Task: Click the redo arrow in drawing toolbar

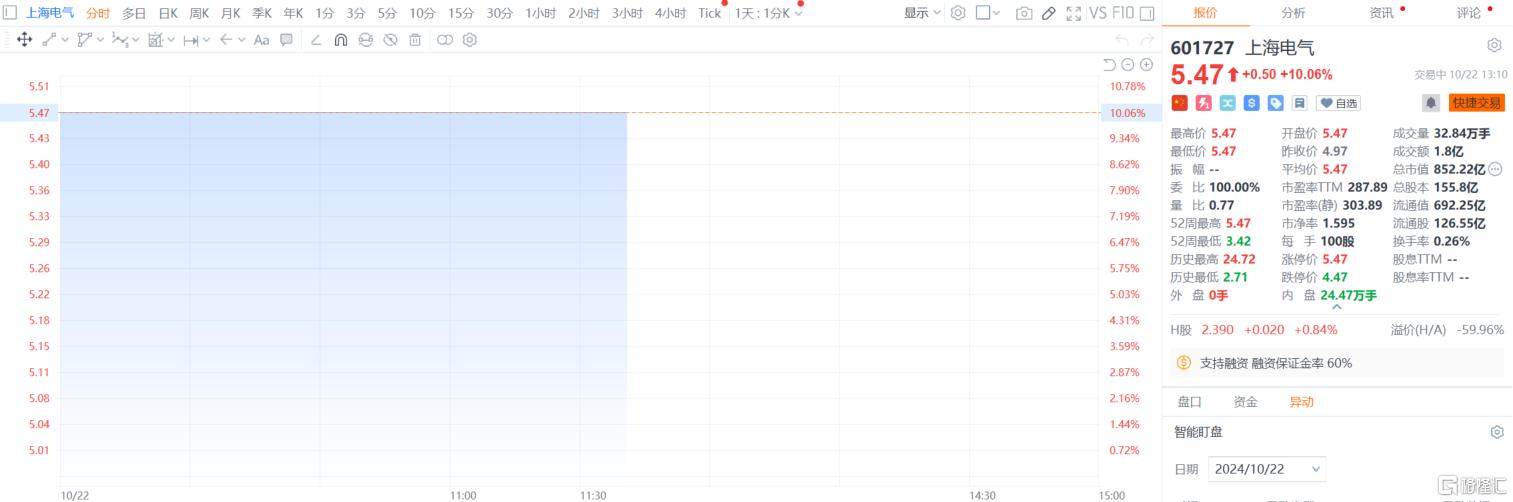Action: coord(1147,40)
